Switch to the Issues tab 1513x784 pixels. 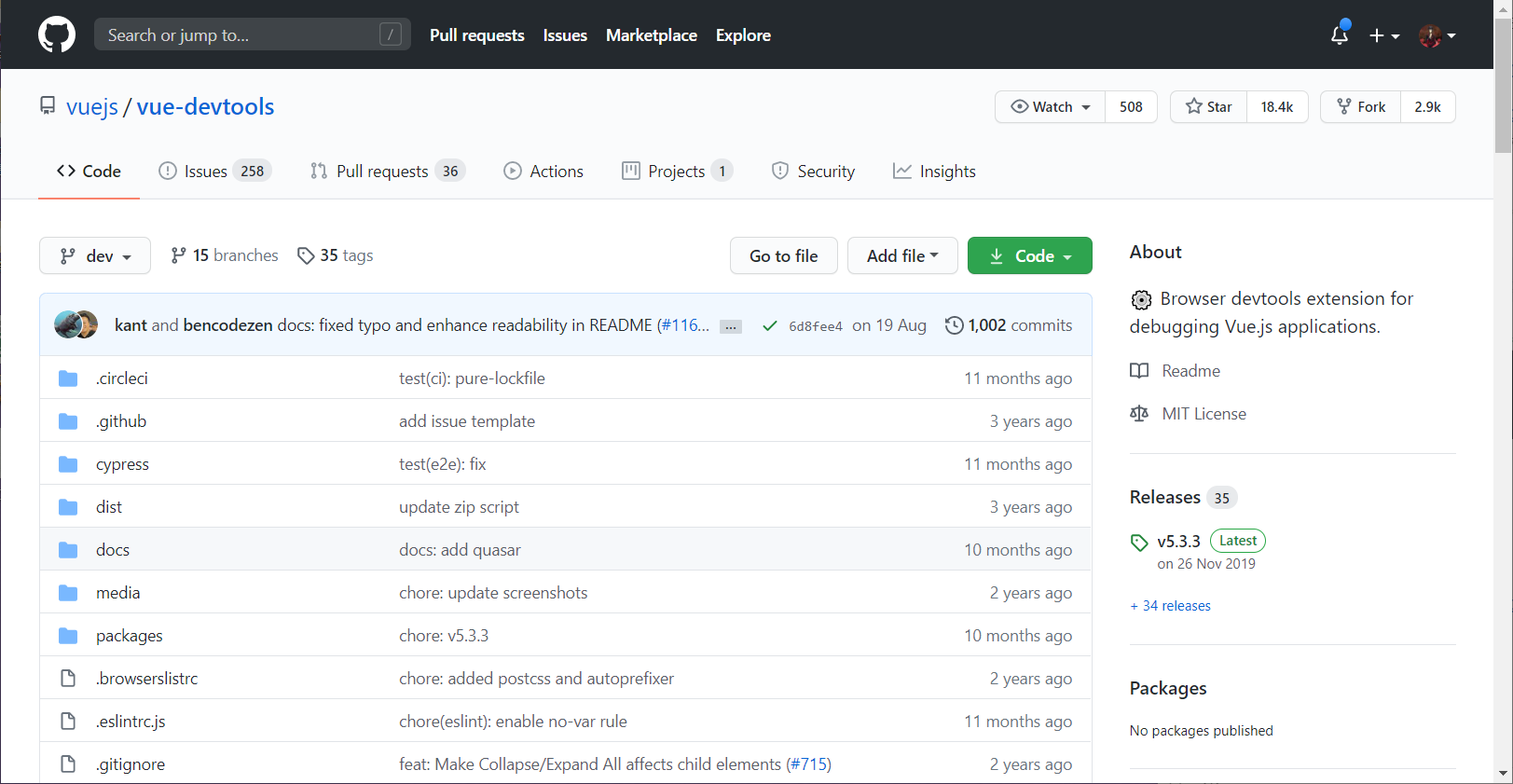click(x=214, y=171)
